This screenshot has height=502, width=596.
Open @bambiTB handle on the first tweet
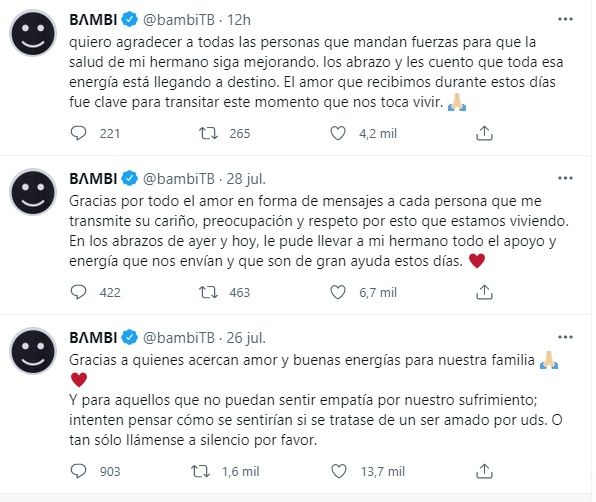(179, 20)
